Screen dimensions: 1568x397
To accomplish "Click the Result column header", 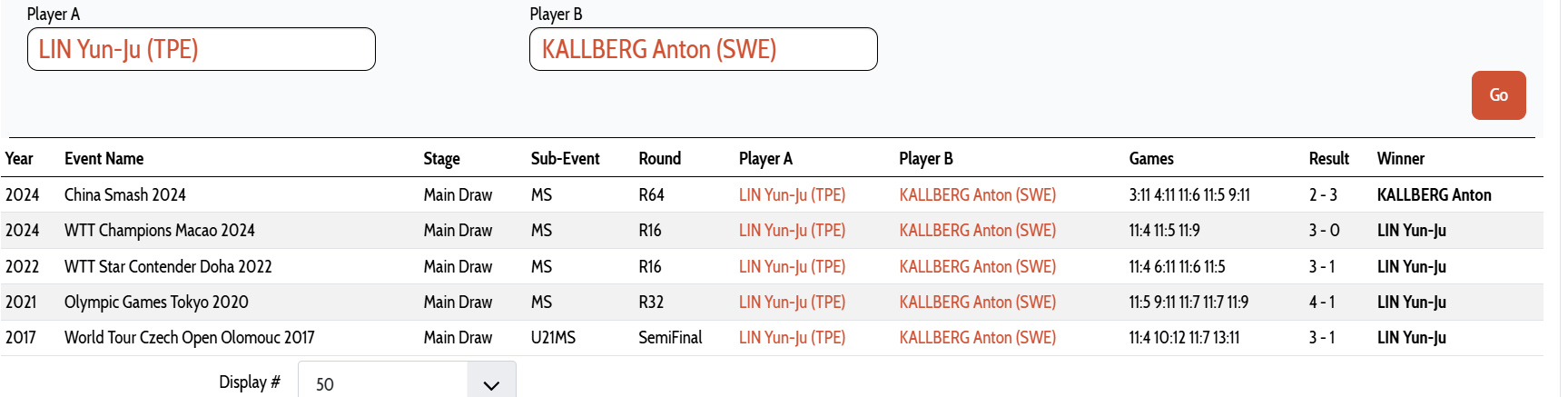I will coord(1328,159).
